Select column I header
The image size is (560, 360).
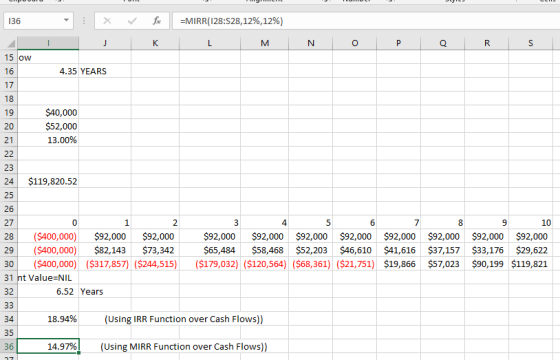click(x=48, y=43)
